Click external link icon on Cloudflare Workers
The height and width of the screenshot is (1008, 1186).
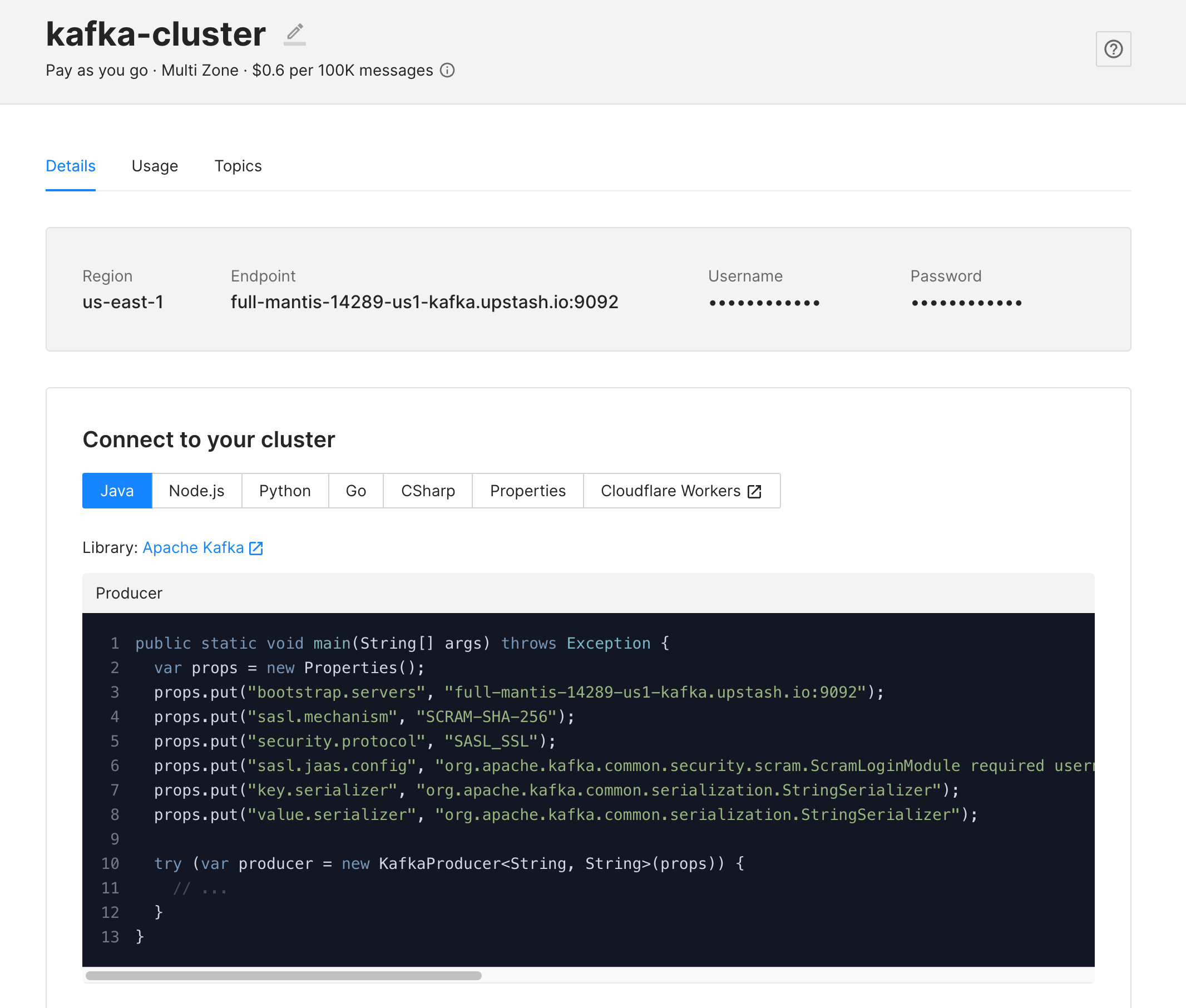(754, 491)
